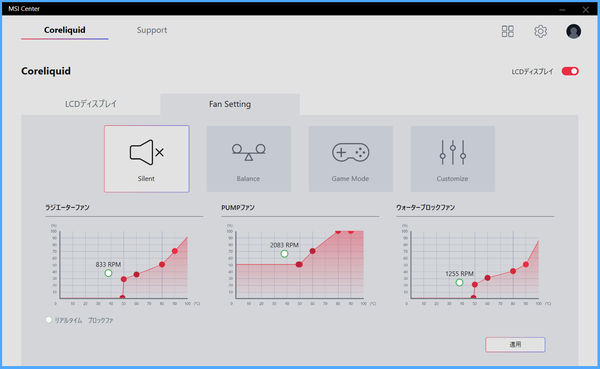The image size is (600, 369).
Task: Click the PUMP fan curve point at 60°C
Action: click(x=312, y=251)
